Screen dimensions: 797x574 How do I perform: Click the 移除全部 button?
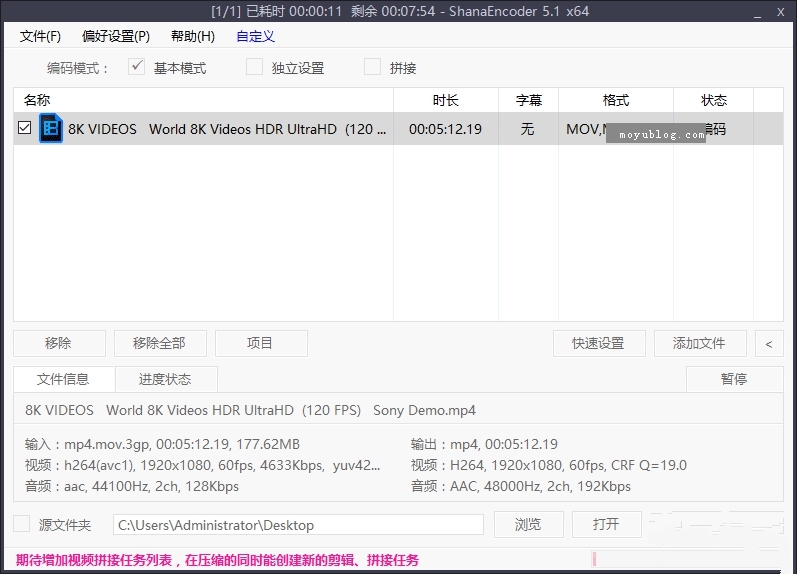[x=160, y=344]
